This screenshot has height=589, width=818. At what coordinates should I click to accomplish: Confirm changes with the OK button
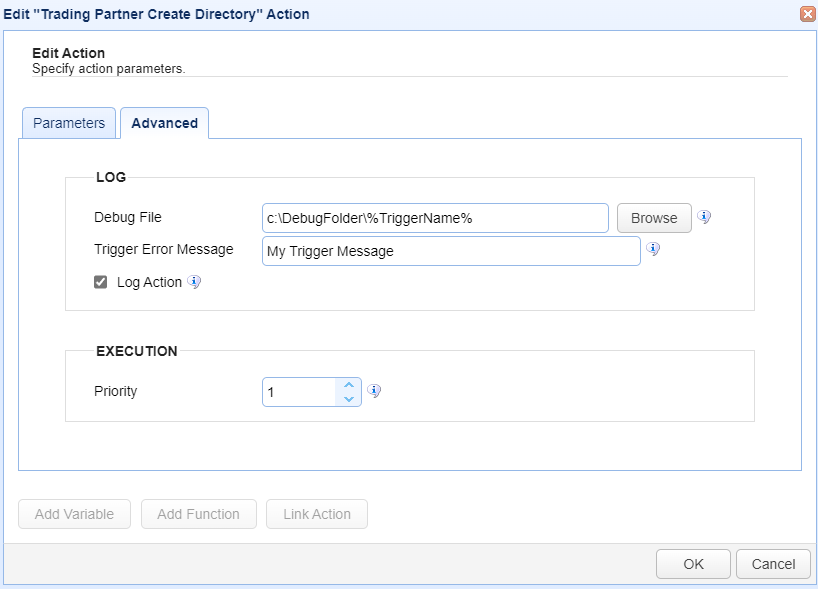[x=693, y=564]
